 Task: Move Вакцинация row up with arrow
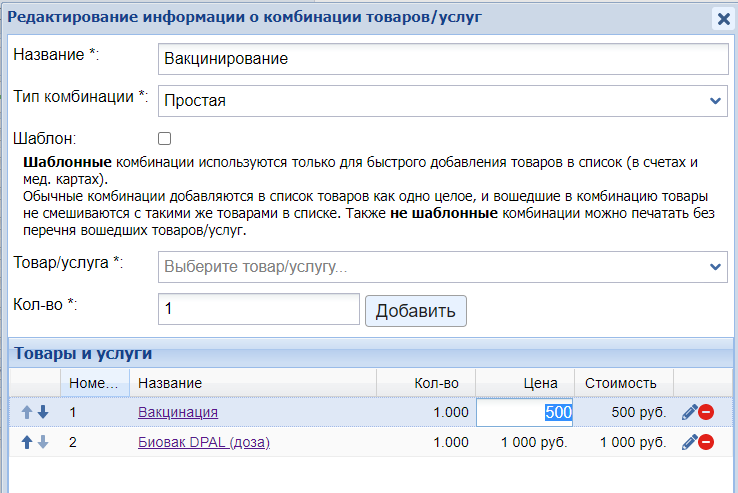click(27, 412)
